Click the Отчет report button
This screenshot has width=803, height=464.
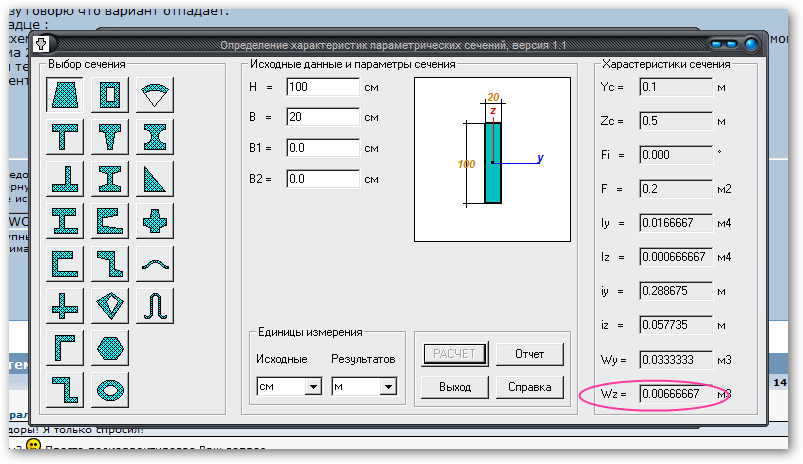(529, 354)
